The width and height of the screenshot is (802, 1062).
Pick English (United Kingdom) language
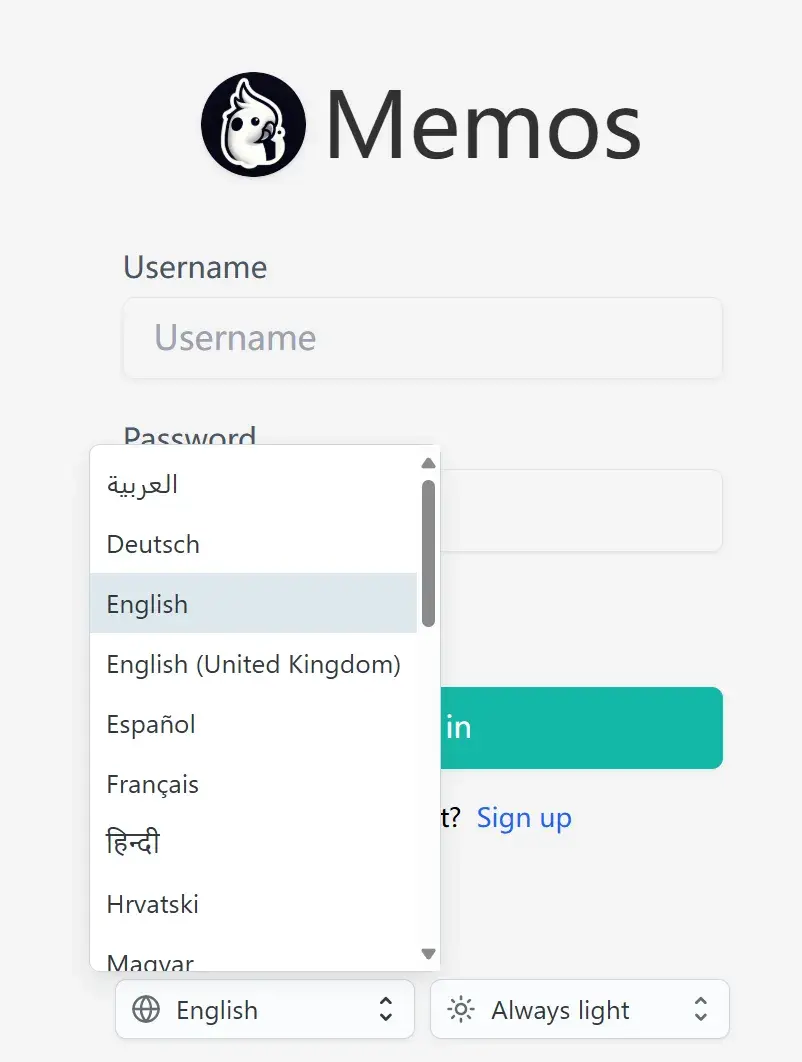253,664
